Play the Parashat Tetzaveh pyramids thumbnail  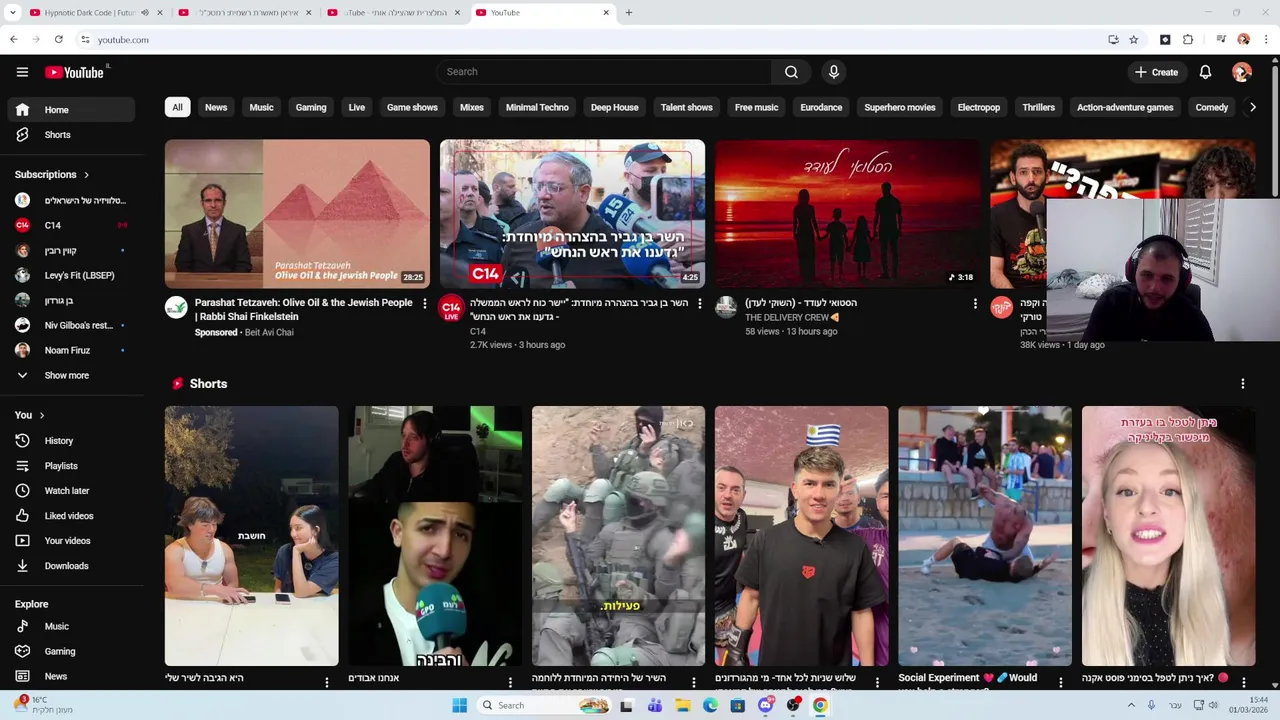click(297, 214)
